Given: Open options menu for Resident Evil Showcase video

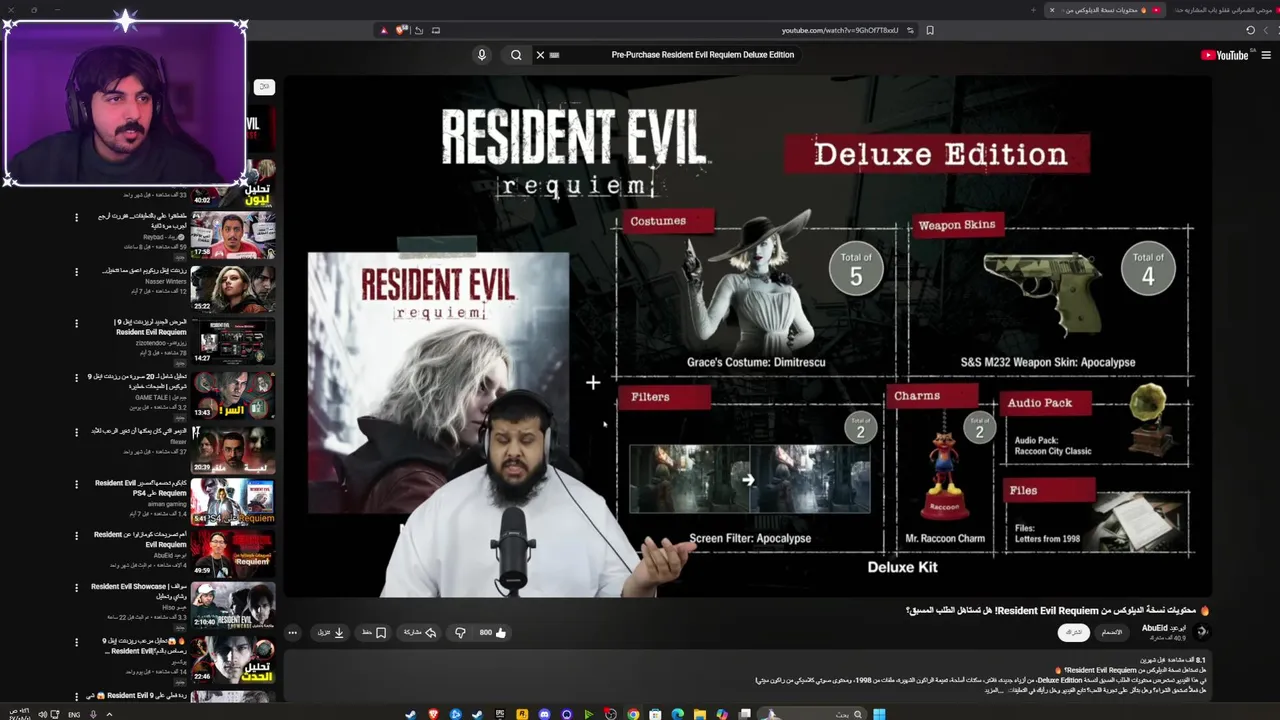Looking at the screenshot, I should [76, 588].
